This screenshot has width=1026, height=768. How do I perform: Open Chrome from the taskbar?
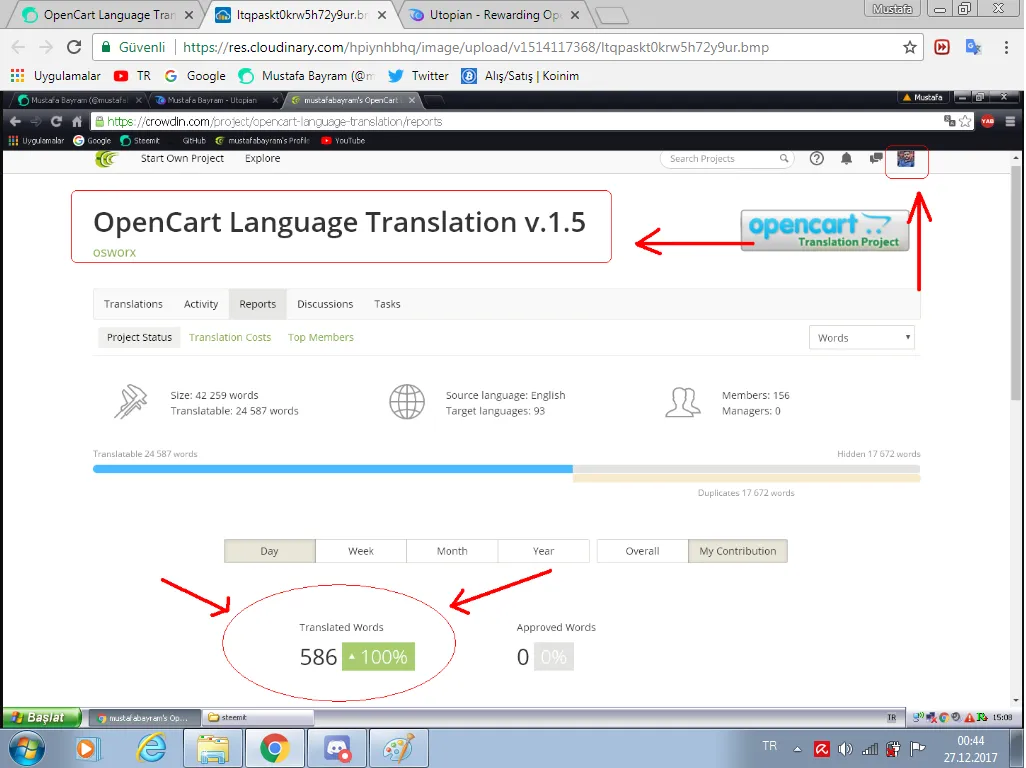(x=274, y=748)
